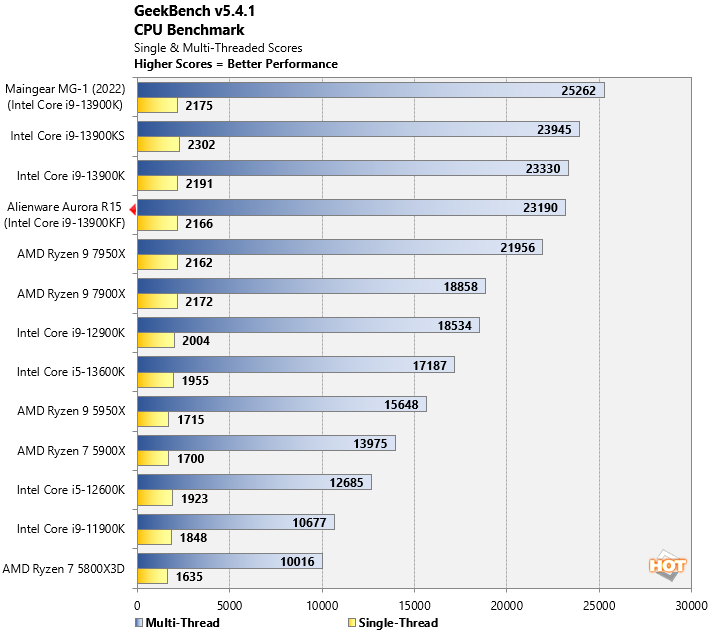Click the value 21956

(x=517, y=247)
